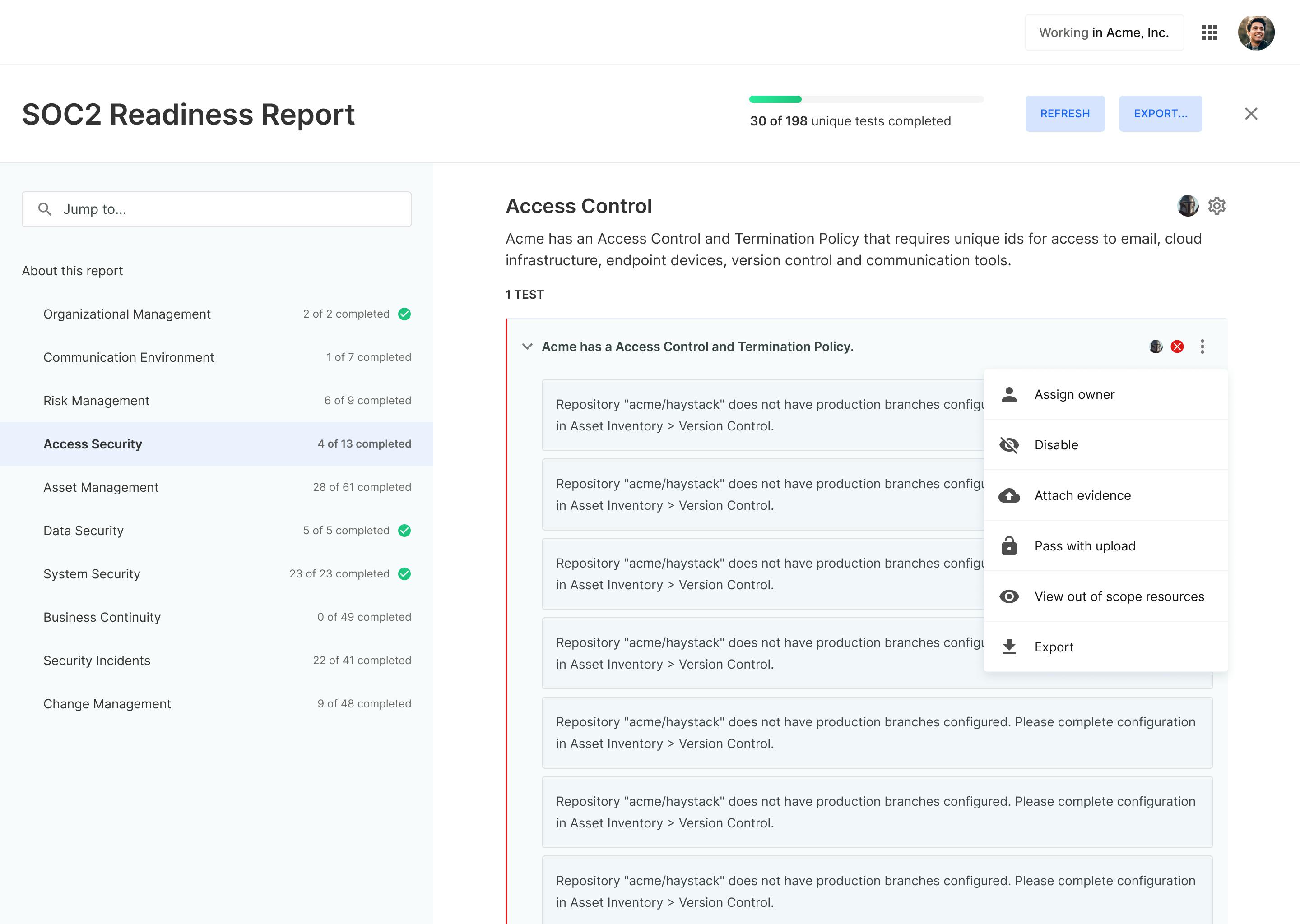This screenshot has height=924, width=1300.
Task: Click the Assign owner person icon
Action: point(1008,394)
